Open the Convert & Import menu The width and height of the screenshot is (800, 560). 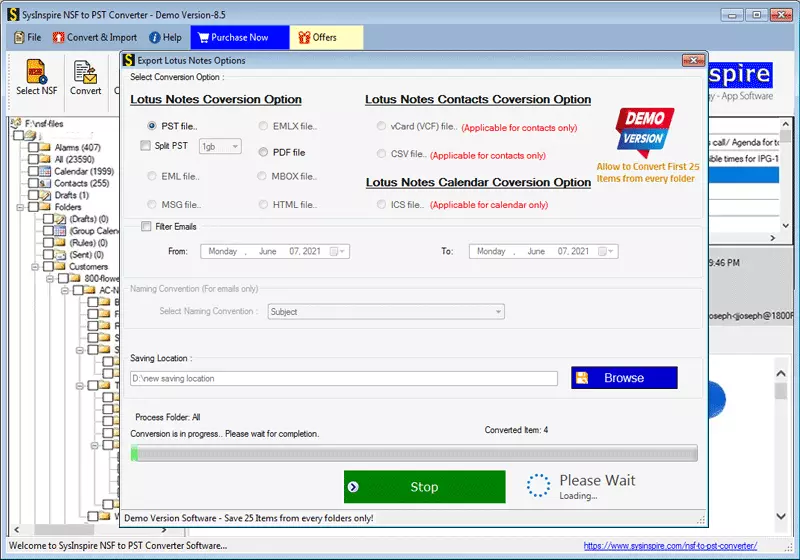(95, 37)
